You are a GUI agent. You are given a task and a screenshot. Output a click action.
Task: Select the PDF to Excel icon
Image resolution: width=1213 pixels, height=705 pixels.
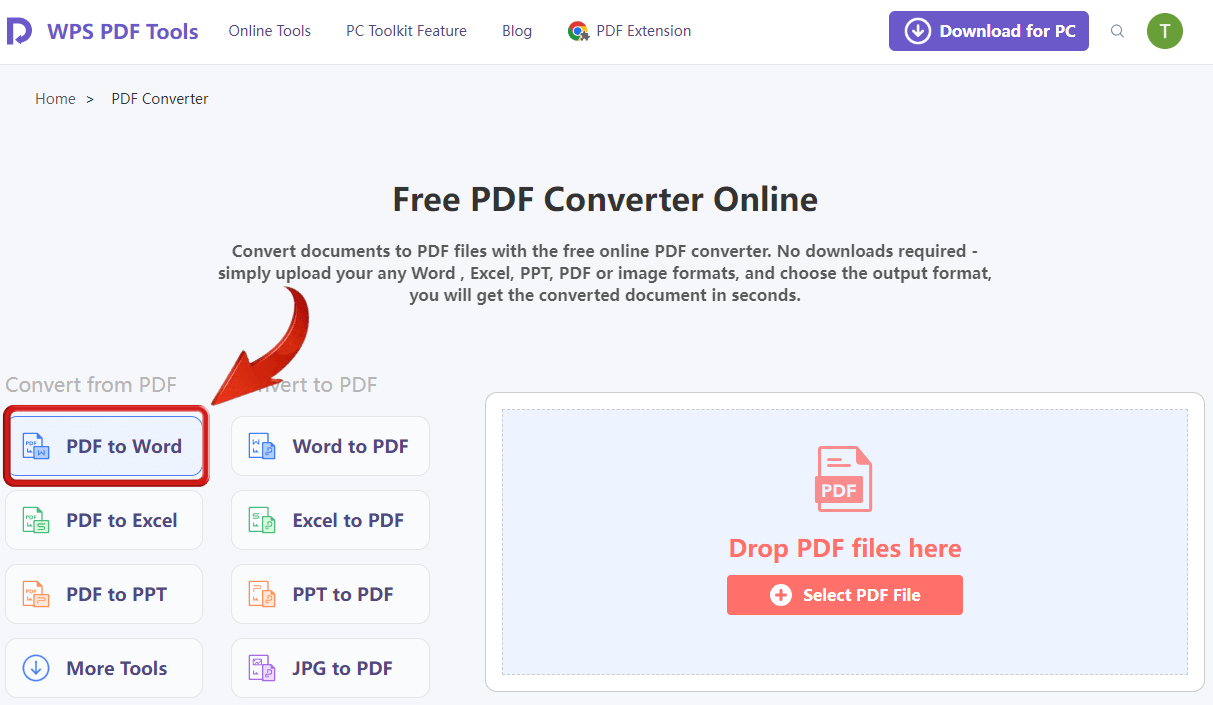pos(36,520)
